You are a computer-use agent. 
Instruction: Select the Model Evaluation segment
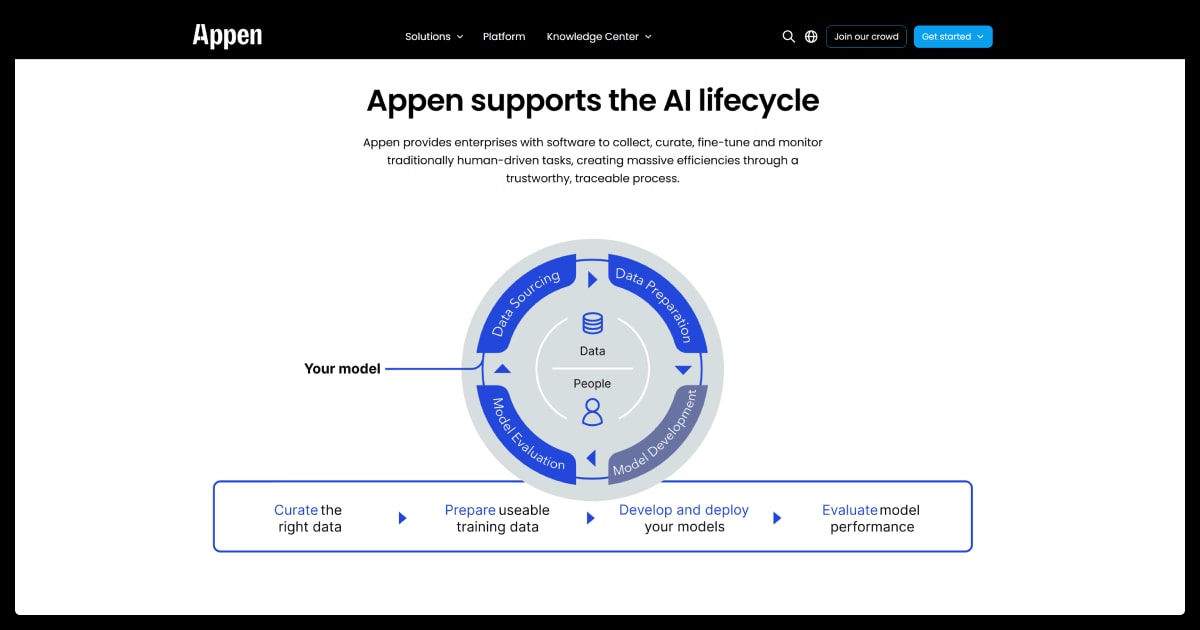526,436
